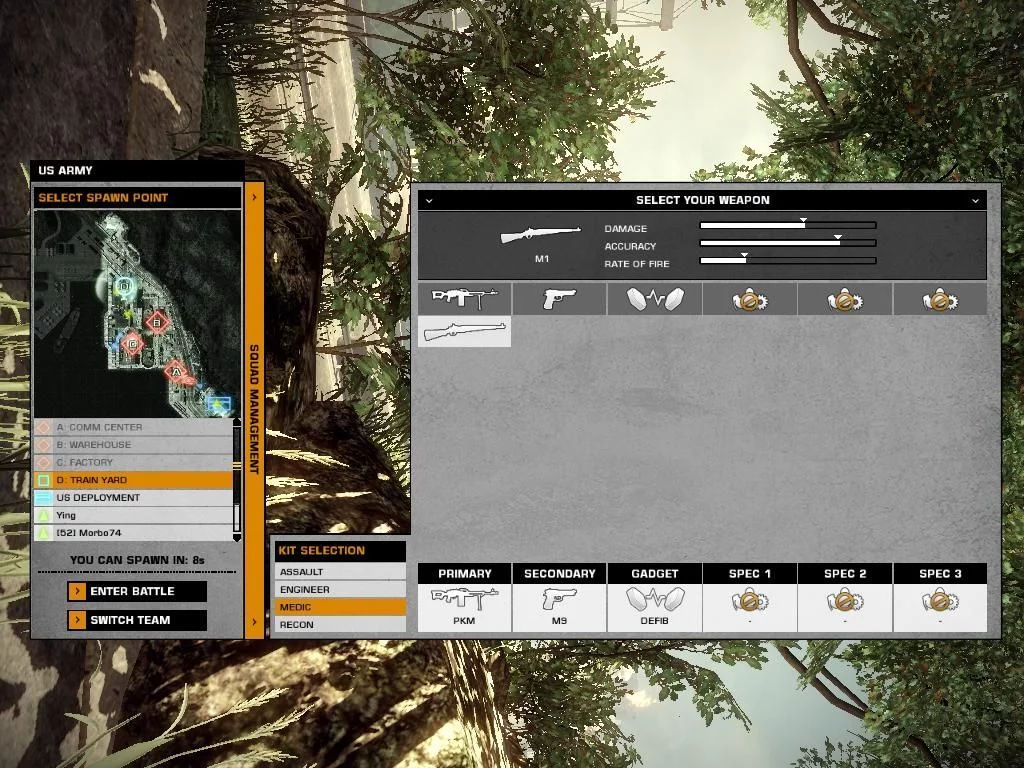Viewport: 1024px width, 768px height.
Task: Click the Damage stat bar
Action: click(x=788, y=225)
